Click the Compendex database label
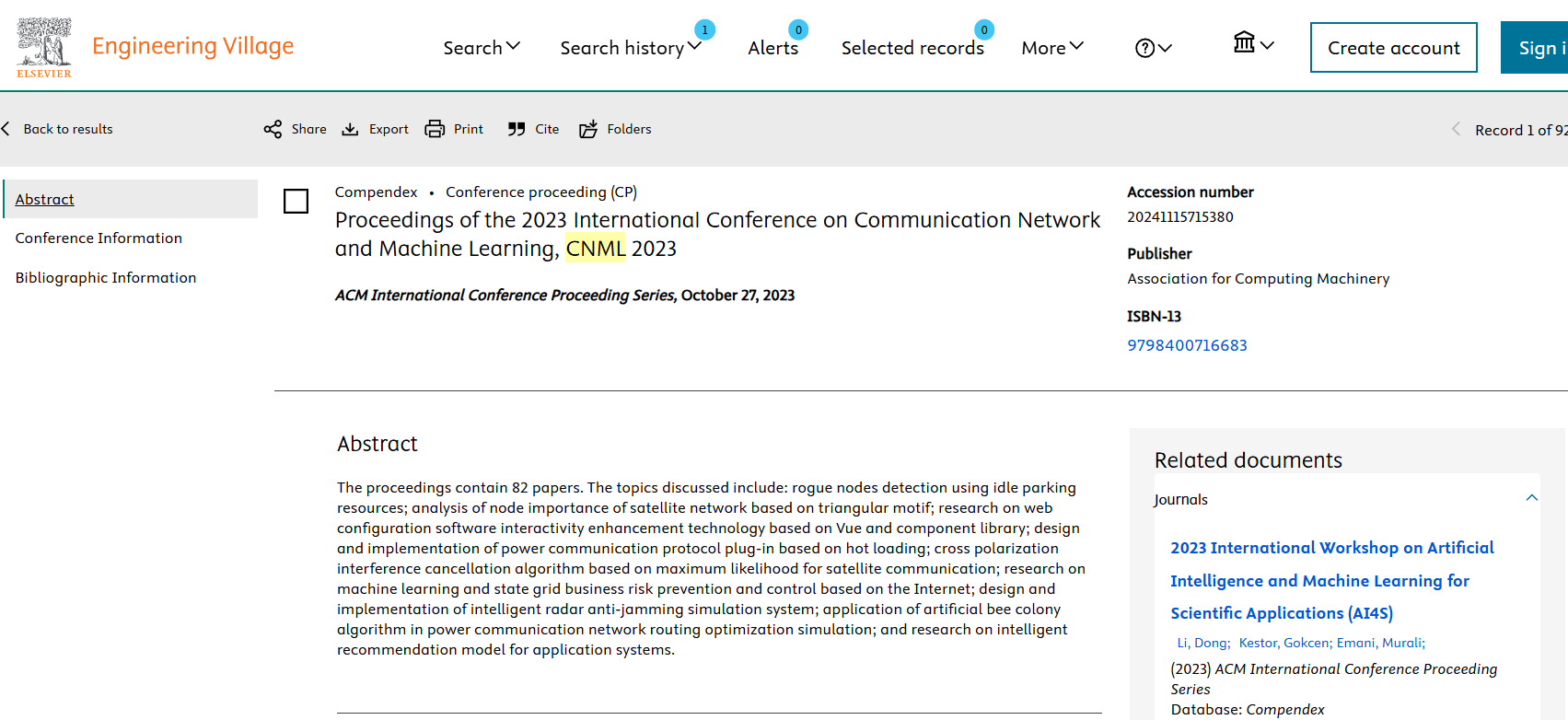The height and width of the screenshot is (720, 1568). [376, 192]
